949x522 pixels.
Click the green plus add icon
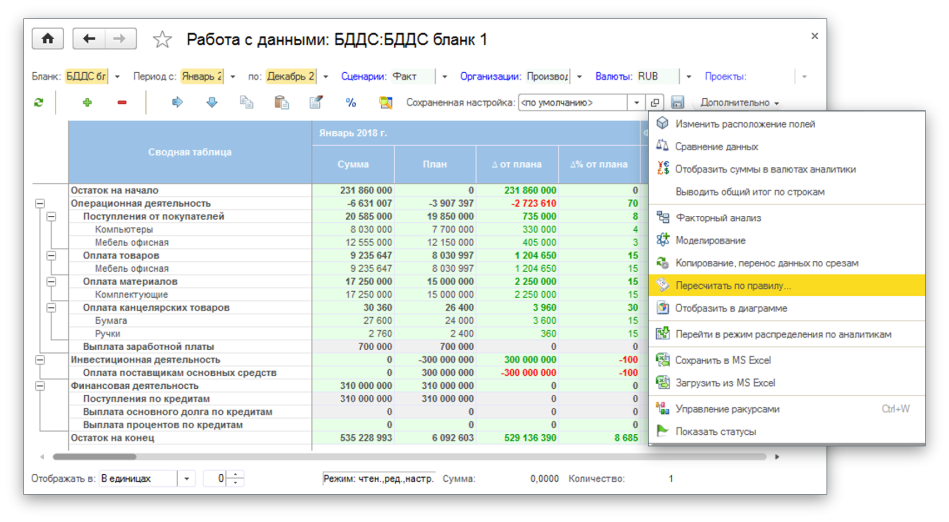coord(87,102)
